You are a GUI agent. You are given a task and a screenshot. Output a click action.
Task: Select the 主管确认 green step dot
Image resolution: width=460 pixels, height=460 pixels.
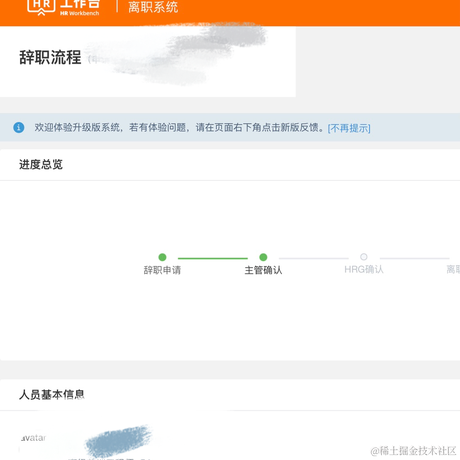[x=263, y=257]
